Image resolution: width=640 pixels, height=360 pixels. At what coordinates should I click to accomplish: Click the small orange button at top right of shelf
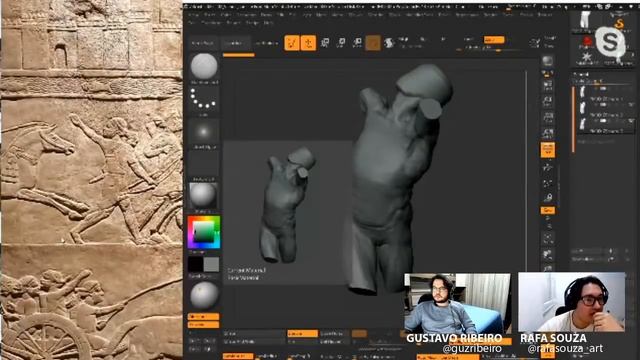[494, 40]
